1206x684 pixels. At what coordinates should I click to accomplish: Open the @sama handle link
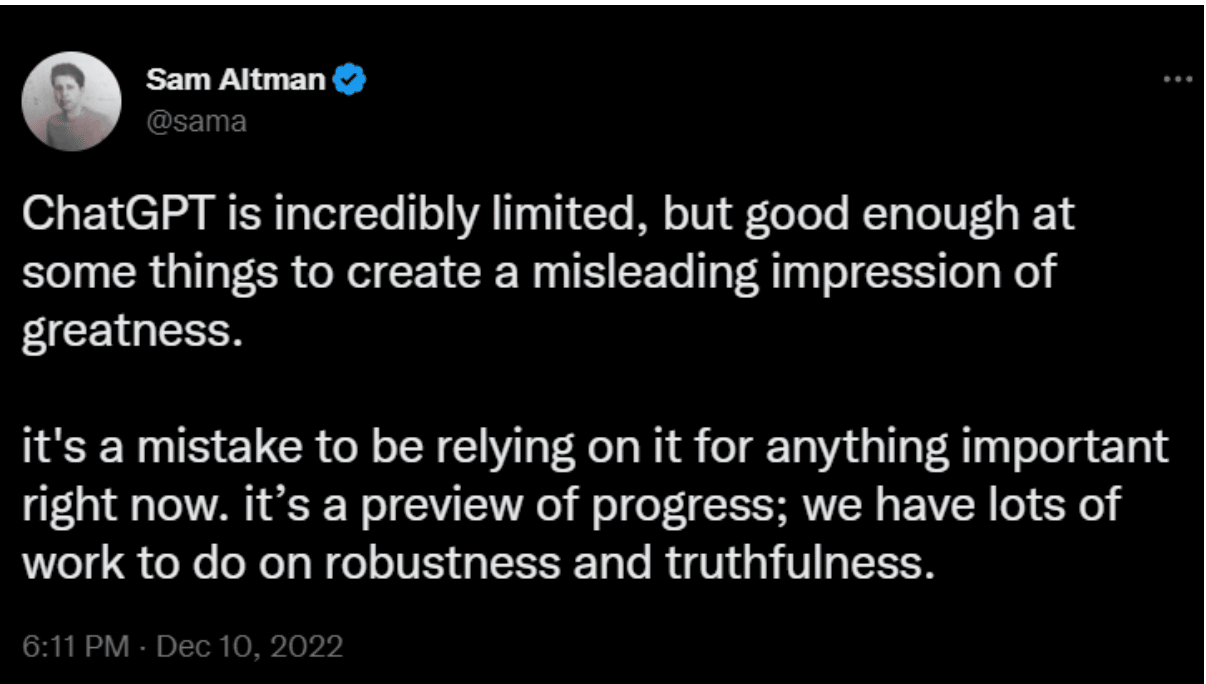pyautogui.click(x=195, y=121)
